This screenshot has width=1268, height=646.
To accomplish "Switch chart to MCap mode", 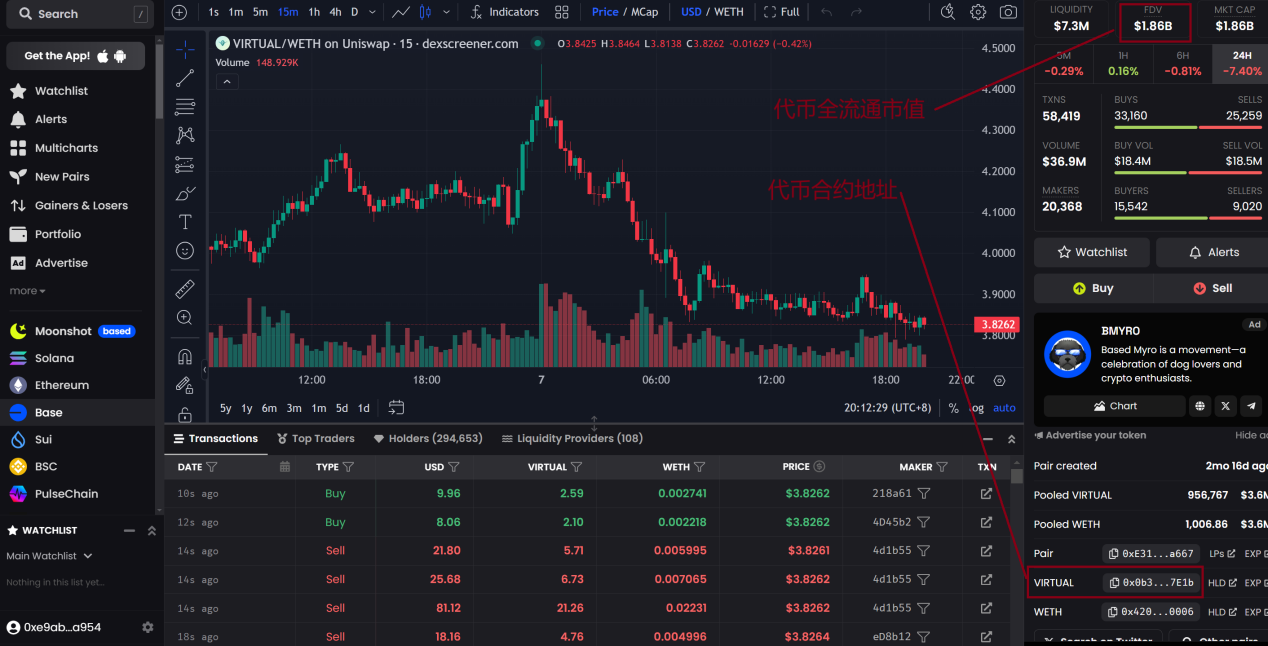I will point(644,12).
